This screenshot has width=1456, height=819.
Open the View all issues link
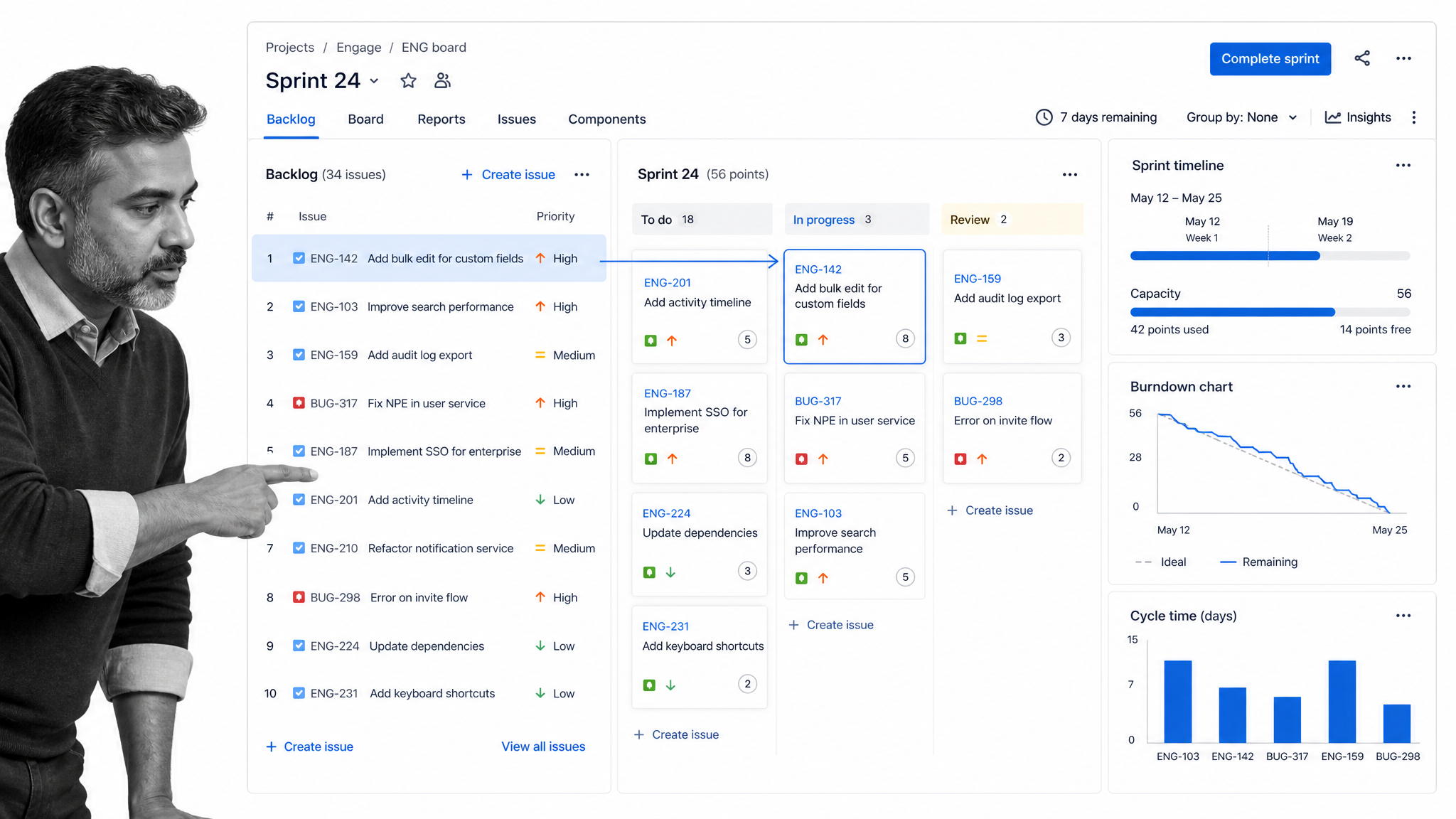tap(543, 746)
